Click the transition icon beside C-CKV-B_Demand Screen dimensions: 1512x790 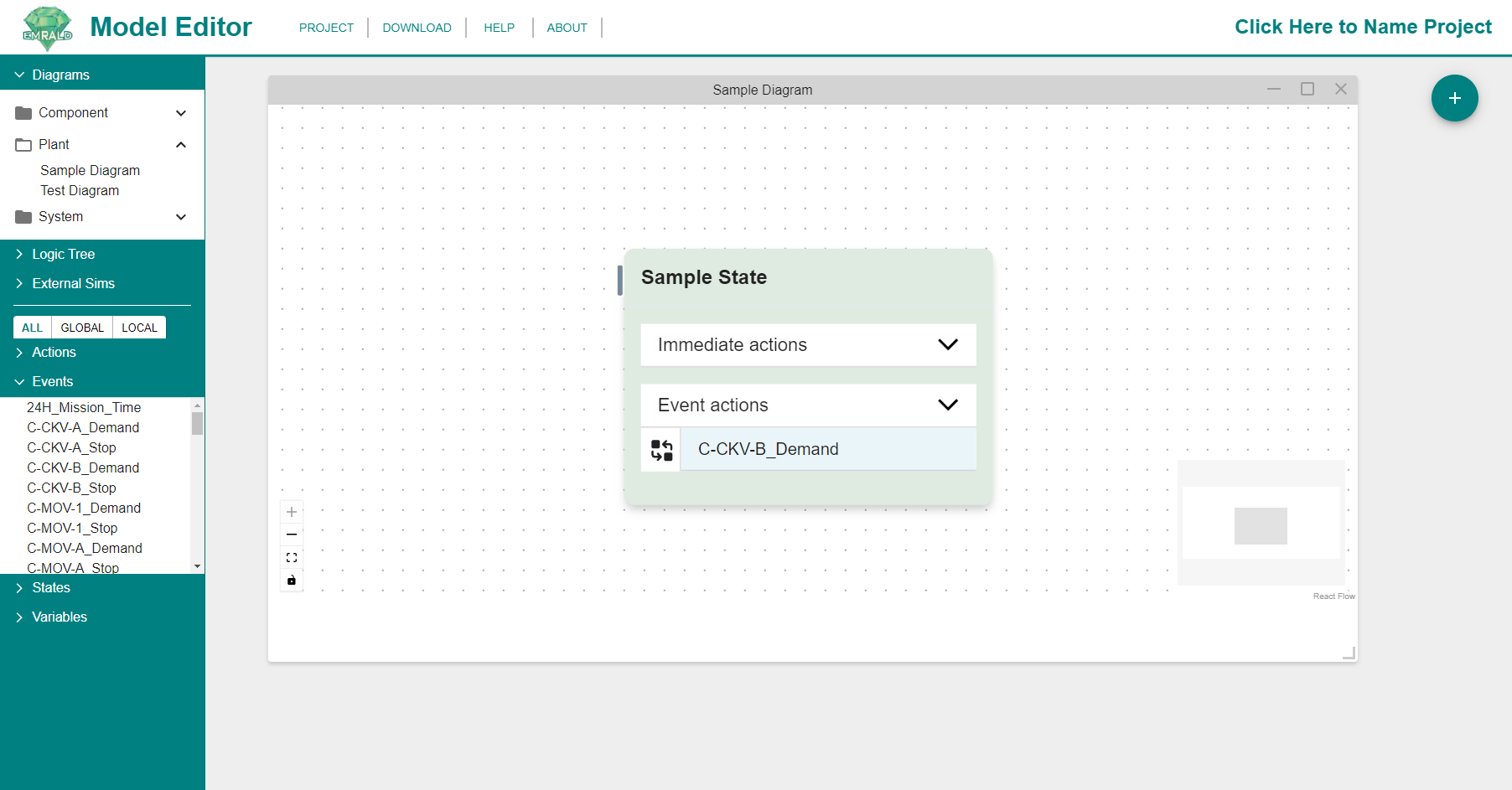pos(661,450)
